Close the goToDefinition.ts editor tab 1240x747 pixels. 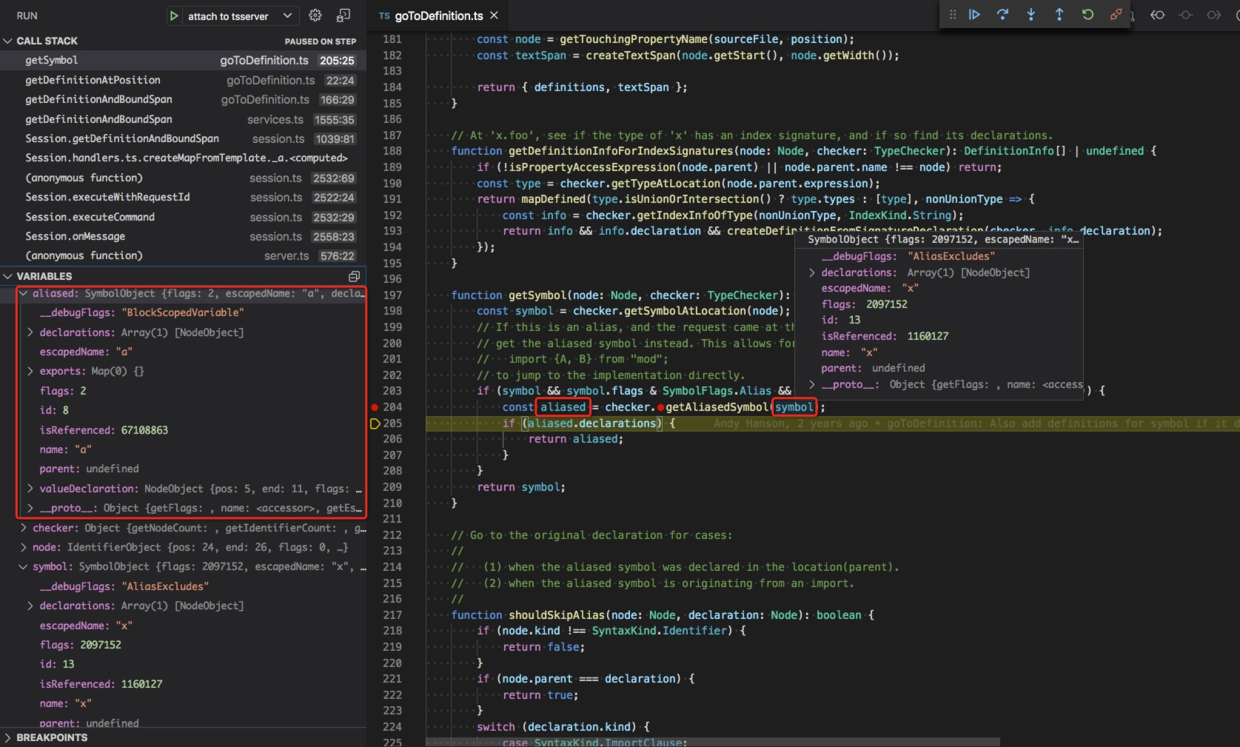point(494,16)
